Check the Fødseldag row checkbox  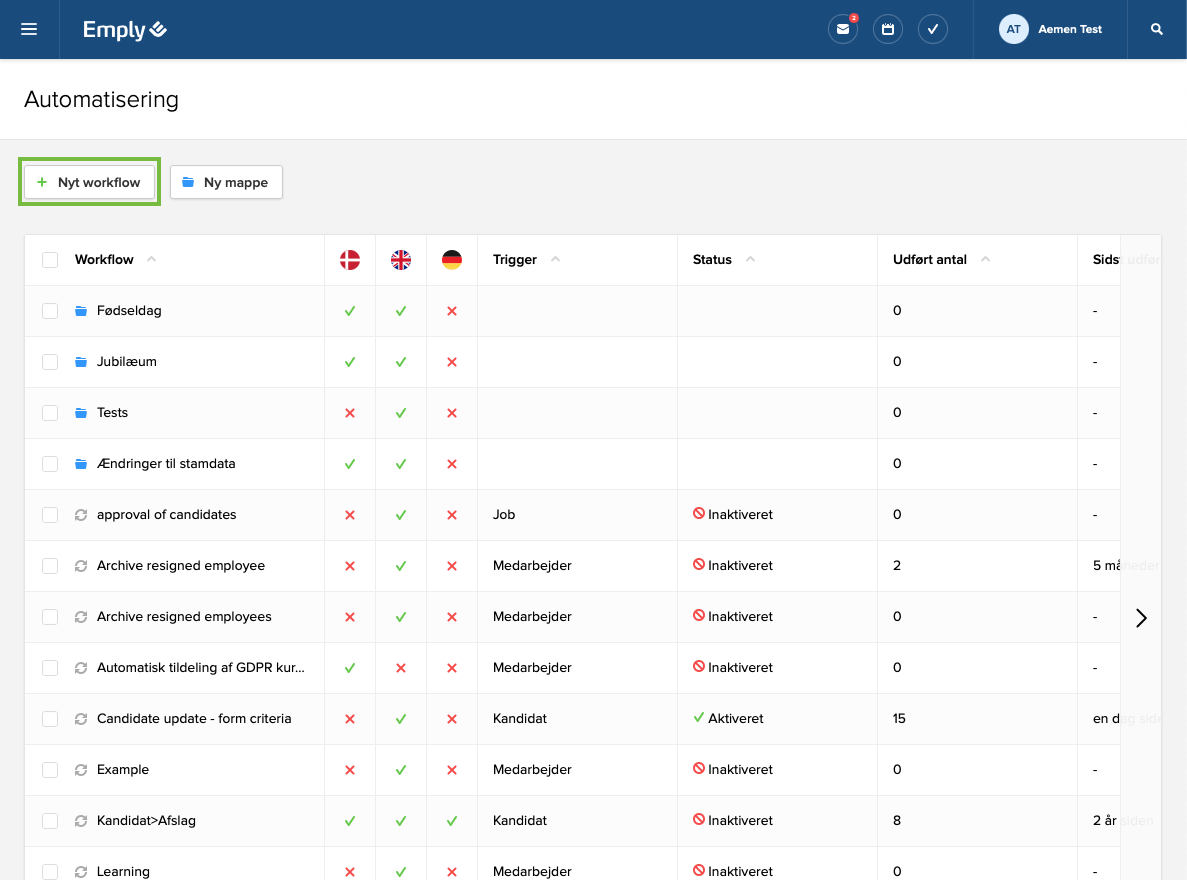[x=50, y=311]
